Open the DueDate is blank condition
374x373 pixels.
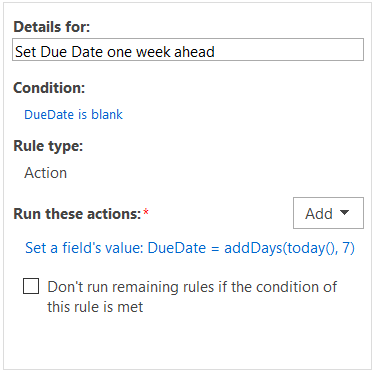(73, 114)
